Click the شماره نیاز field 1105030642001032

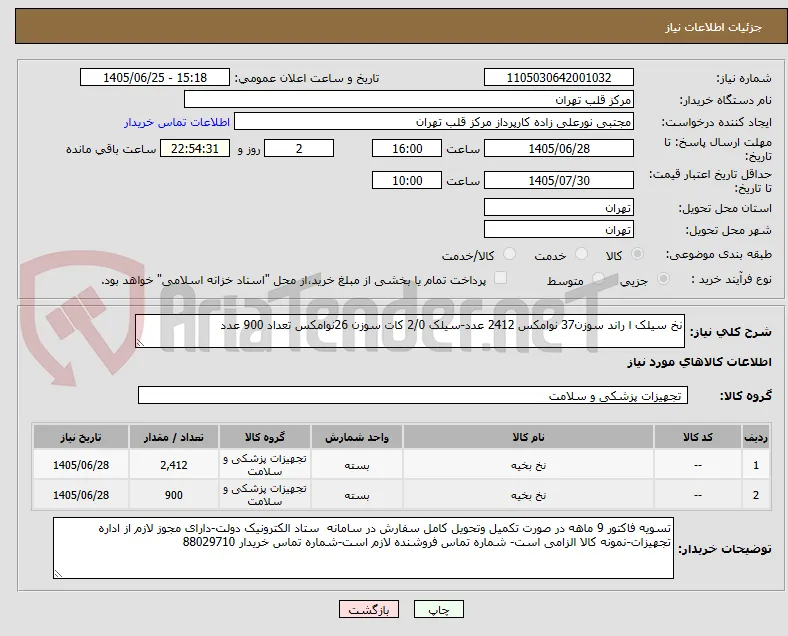(559, 77)
